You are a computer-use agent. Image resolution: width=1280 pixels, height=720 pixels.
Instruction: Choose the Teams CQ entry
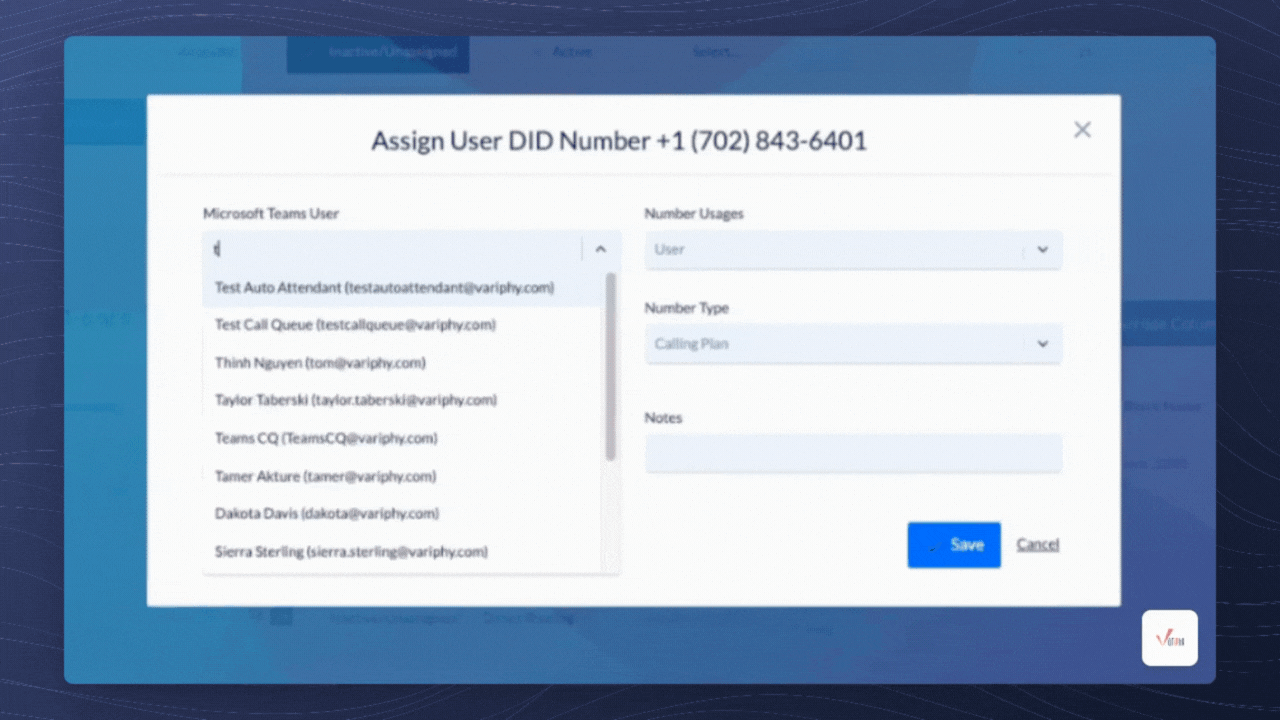click(x=326, y=438)
